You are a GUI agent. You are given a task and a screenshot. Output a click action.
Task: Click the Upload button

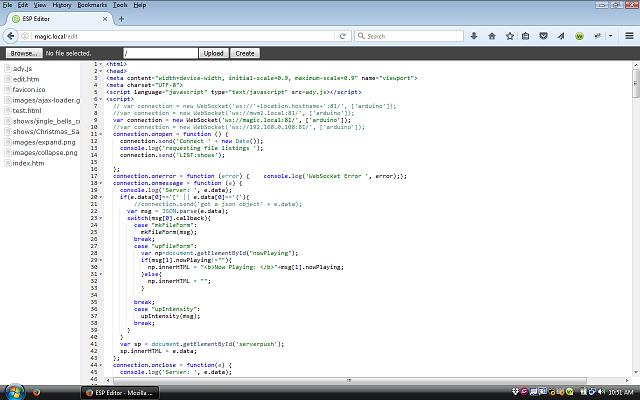(213, 53)
